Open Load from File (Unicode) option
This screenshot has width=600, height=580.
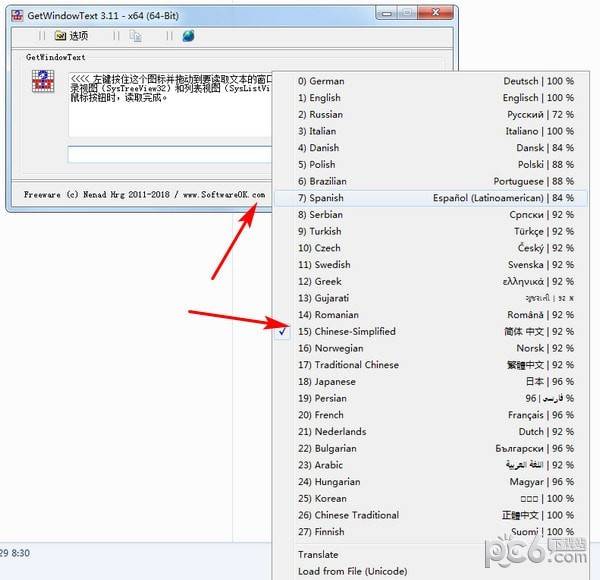point(352,571)
